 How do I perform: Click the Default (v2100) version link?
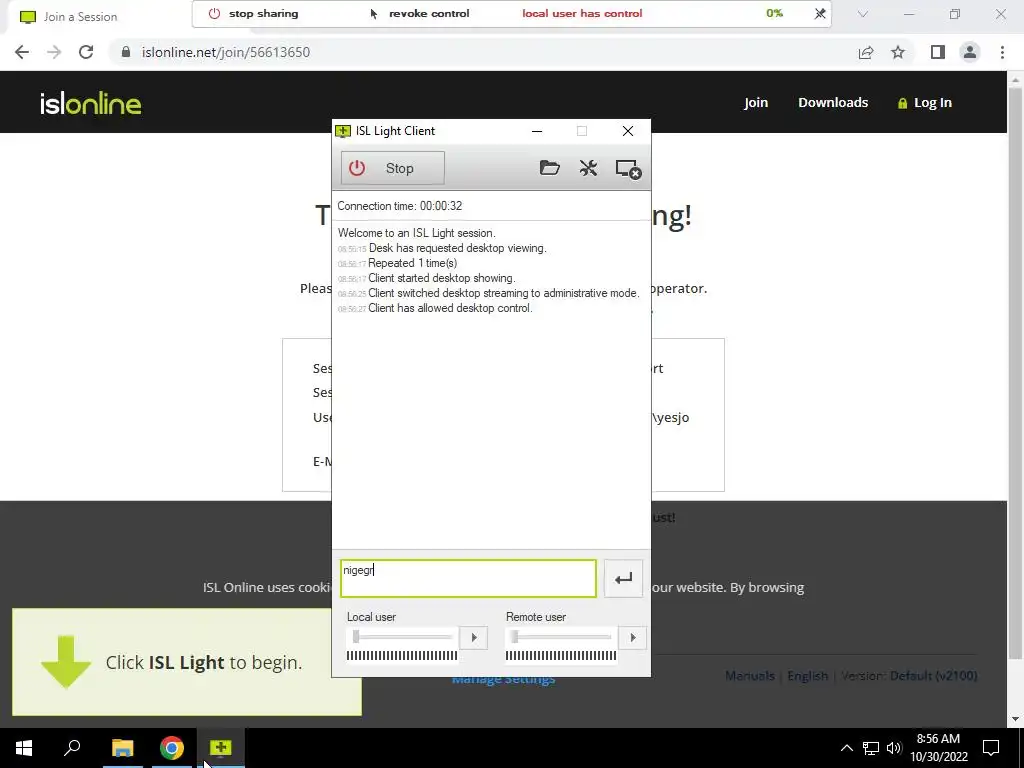pos(933,676)
